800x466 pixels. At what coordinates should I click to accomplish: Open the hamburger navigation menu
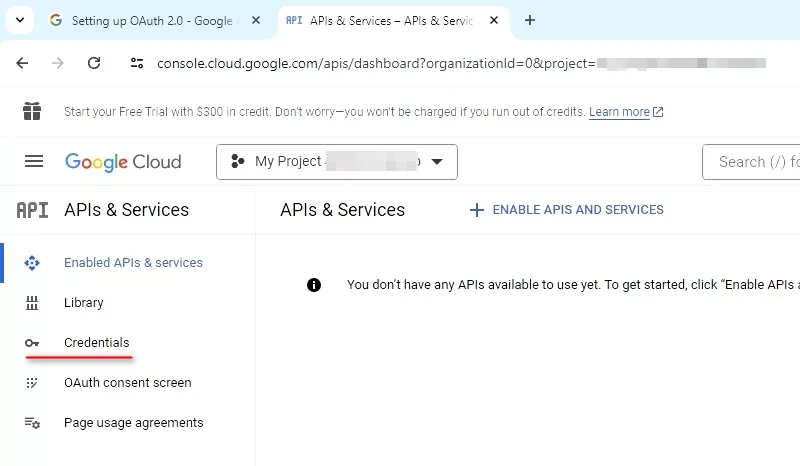click(34, 161)
